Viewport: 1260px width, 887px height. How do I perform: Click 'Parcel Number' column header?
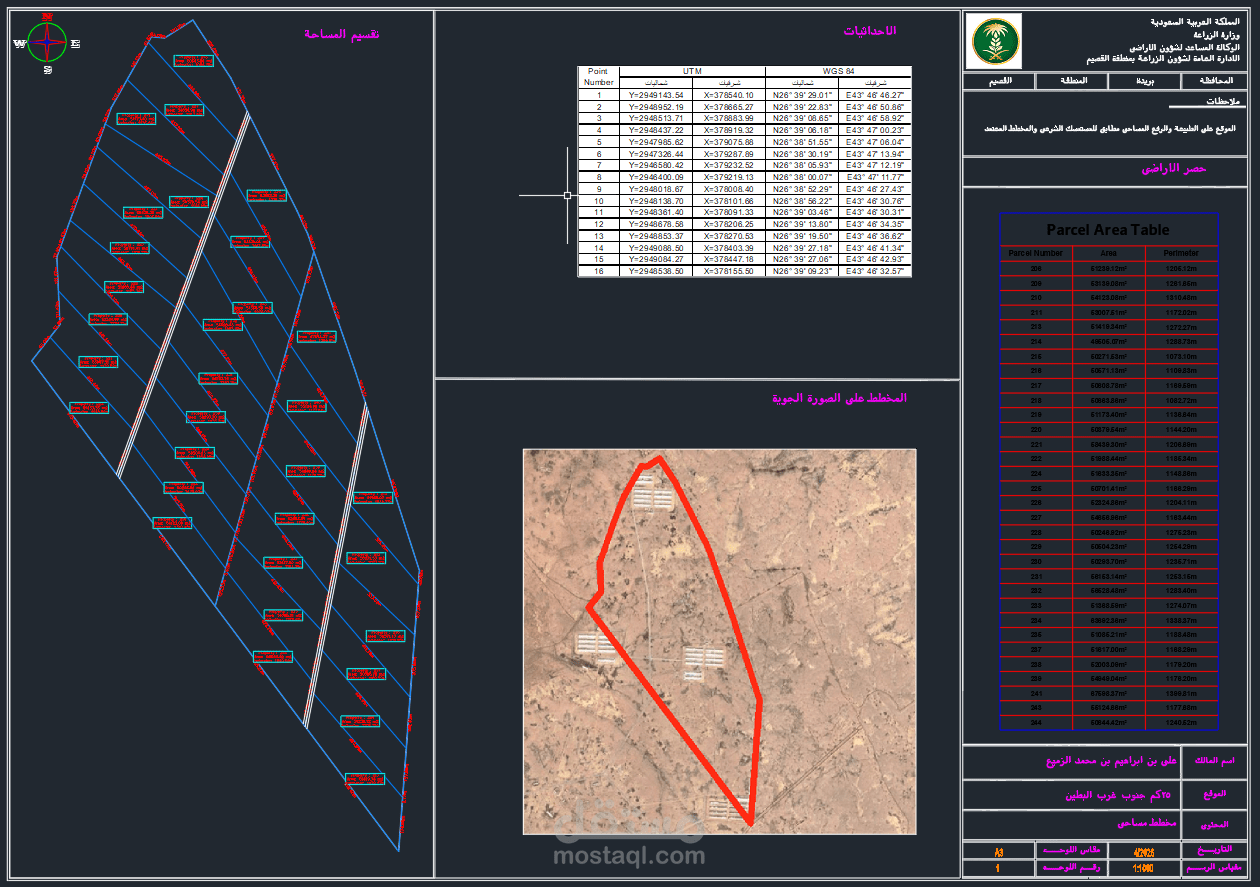pyautogui.click(x=1036, y=254)
